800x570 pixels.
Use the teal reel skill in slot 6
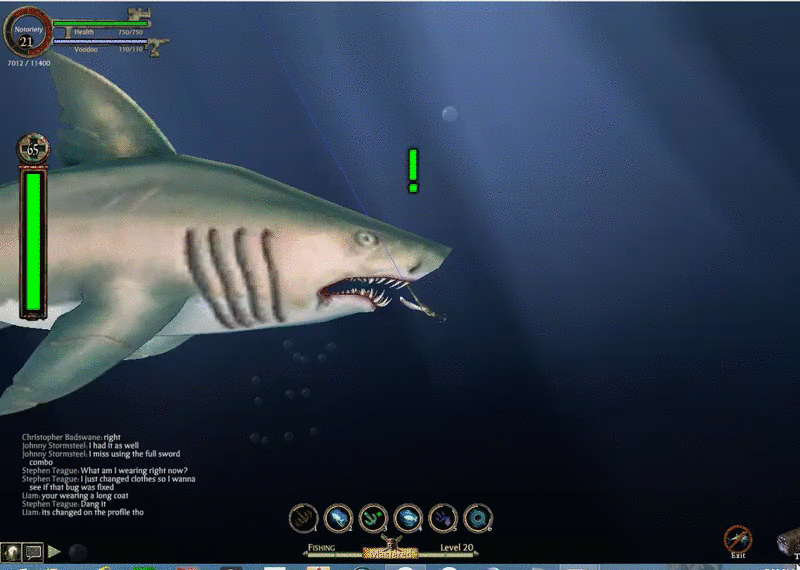coord(478,518)
